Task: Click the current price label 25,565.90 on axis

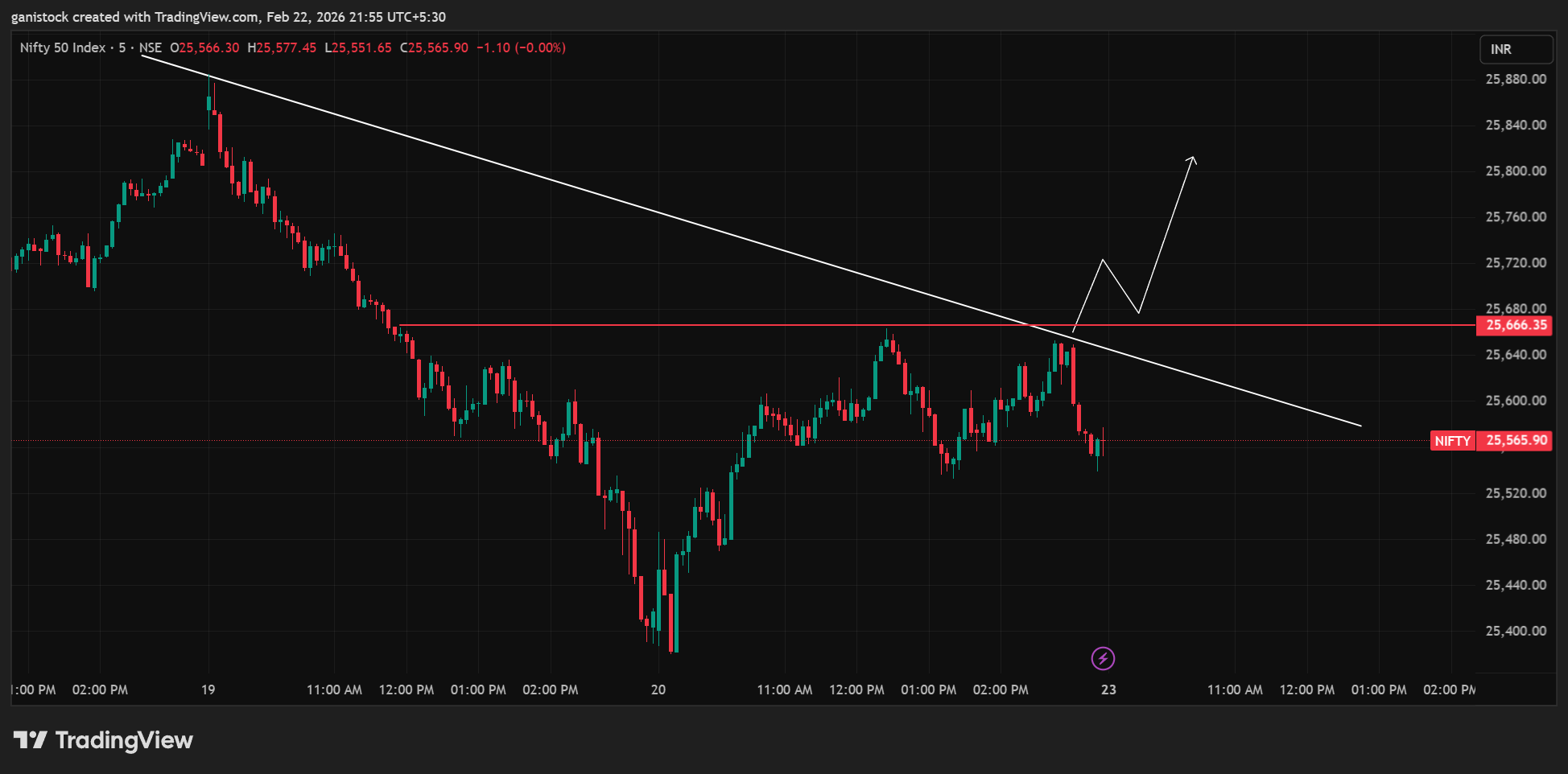Action: click(1516, 440)
